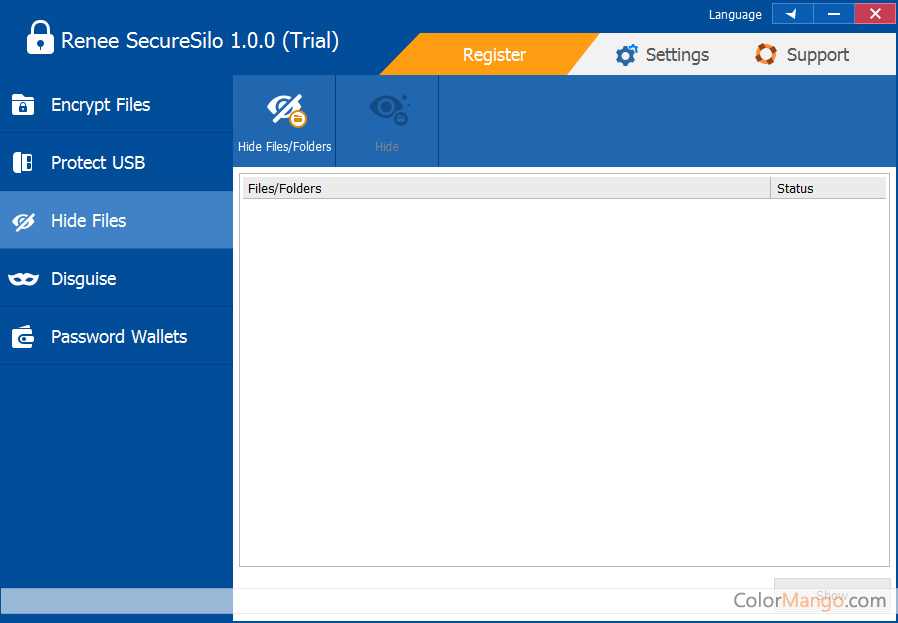Minimize the SecureSilo window

point(833,14)
